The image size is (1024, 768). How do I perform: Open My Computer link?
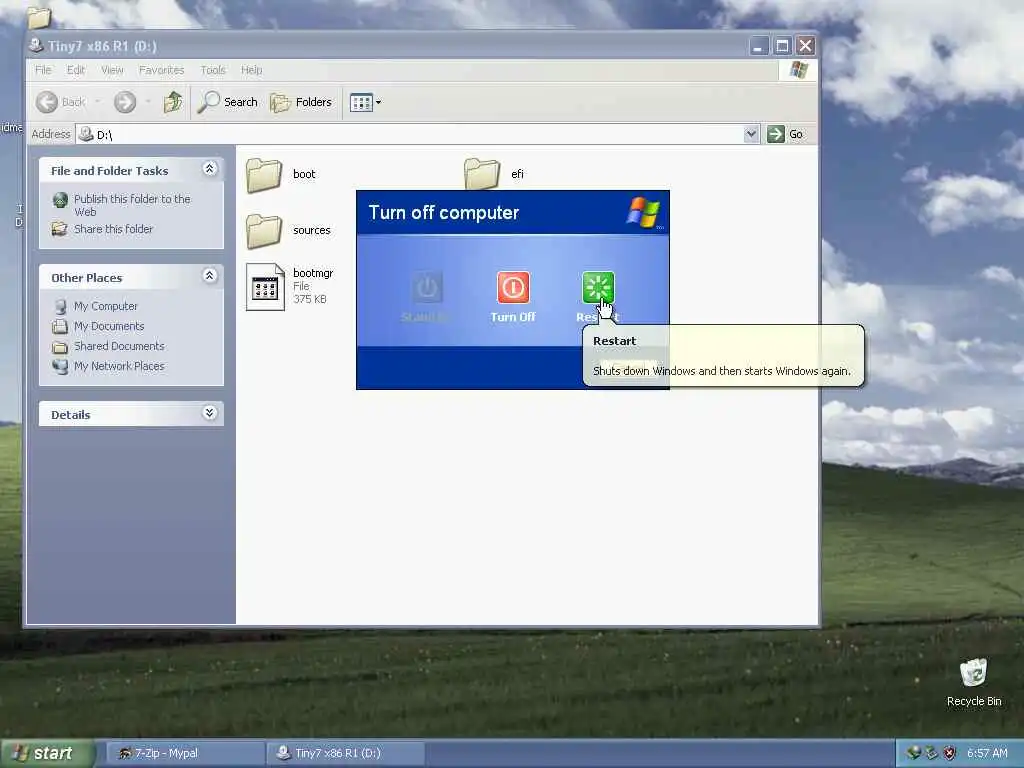[105, 306]
